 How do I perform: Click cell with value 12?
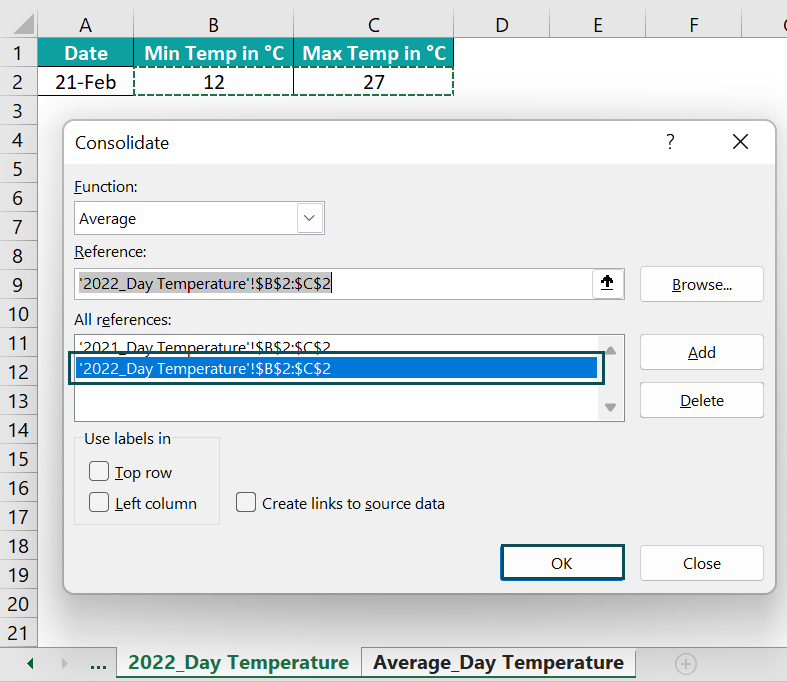tap(214, 82)
